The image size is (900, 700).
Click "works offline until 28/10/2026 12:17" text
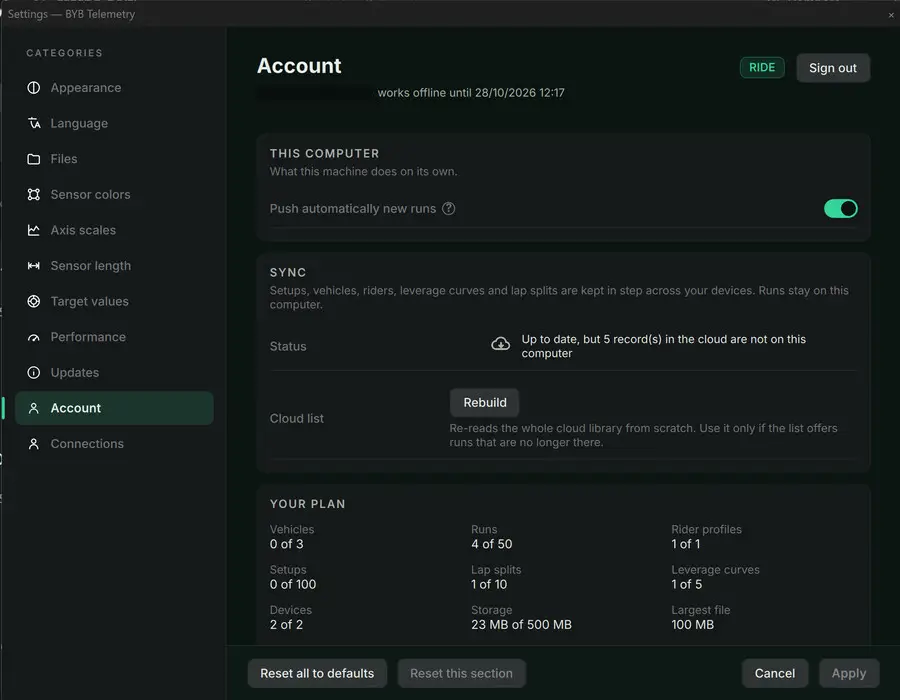coord(471,93)
